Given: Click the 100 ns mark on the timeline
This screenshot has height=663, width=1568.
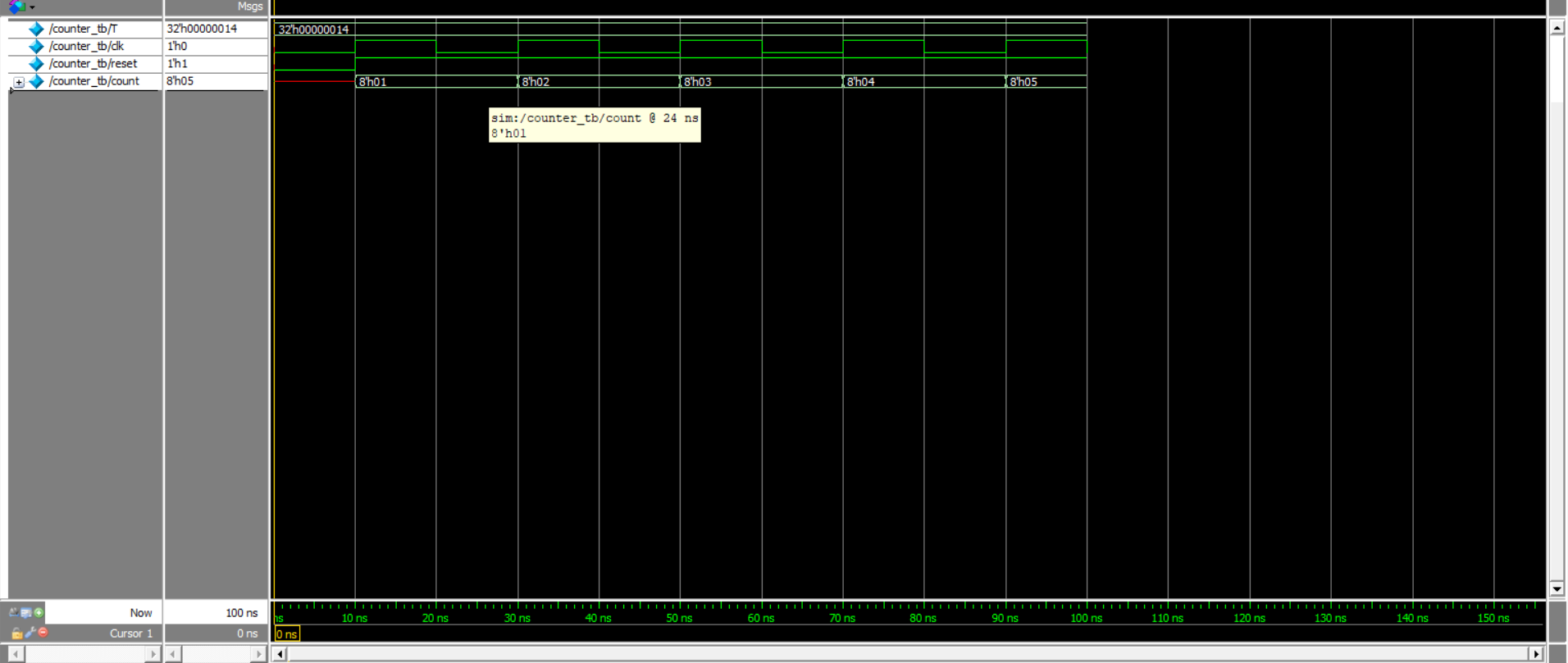Looking at the screenshot, I should point(1086,618).
